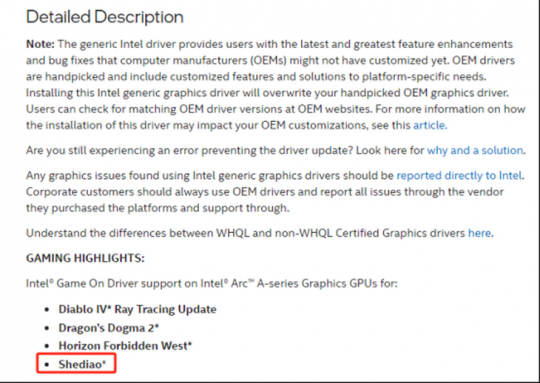The width and height of the screenshot is (540, 383).
Task: Click the Detailed Description heading
Action: tap(105, 17)
